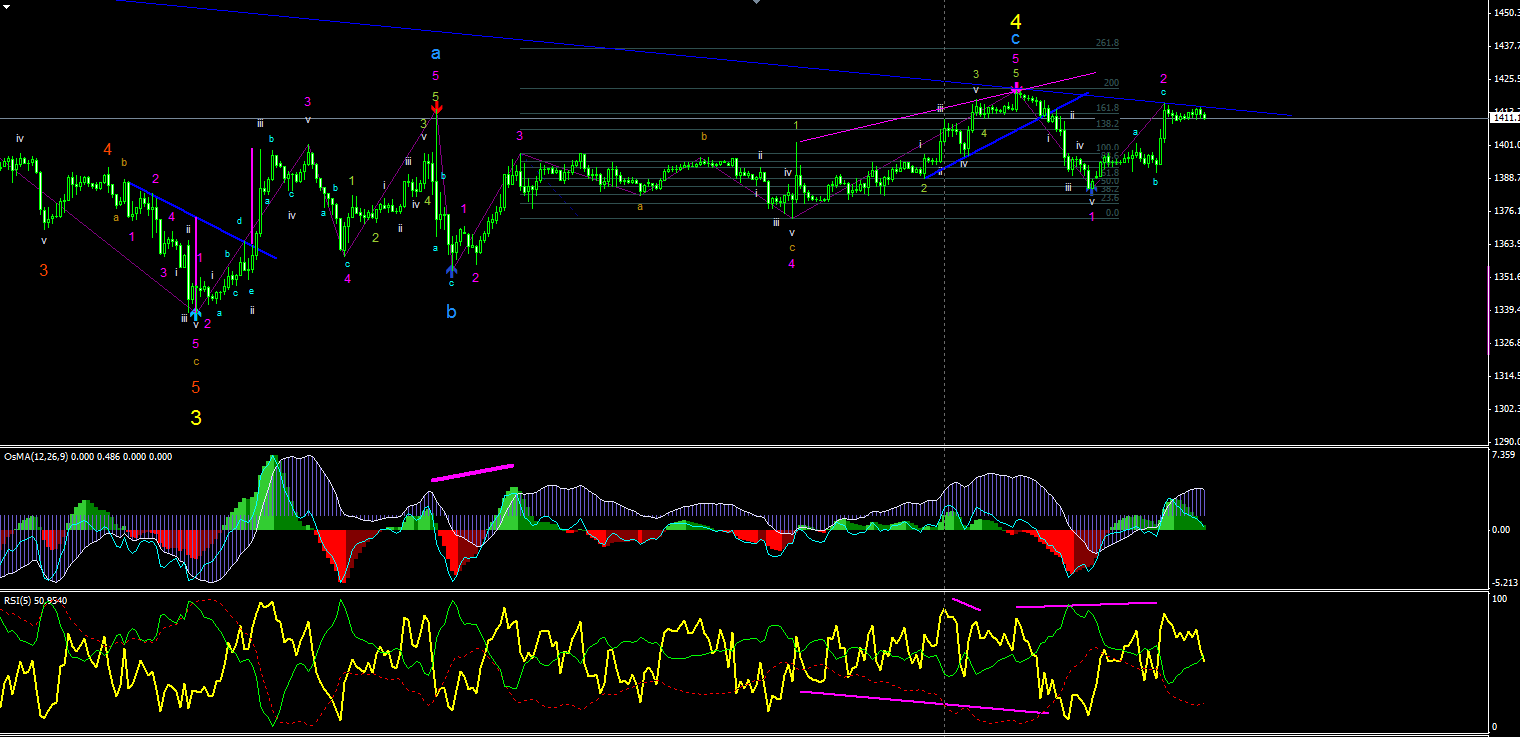Click the white horizontal current-price line
Viewport: 1520px width, 737px height.
coord(744,119)
